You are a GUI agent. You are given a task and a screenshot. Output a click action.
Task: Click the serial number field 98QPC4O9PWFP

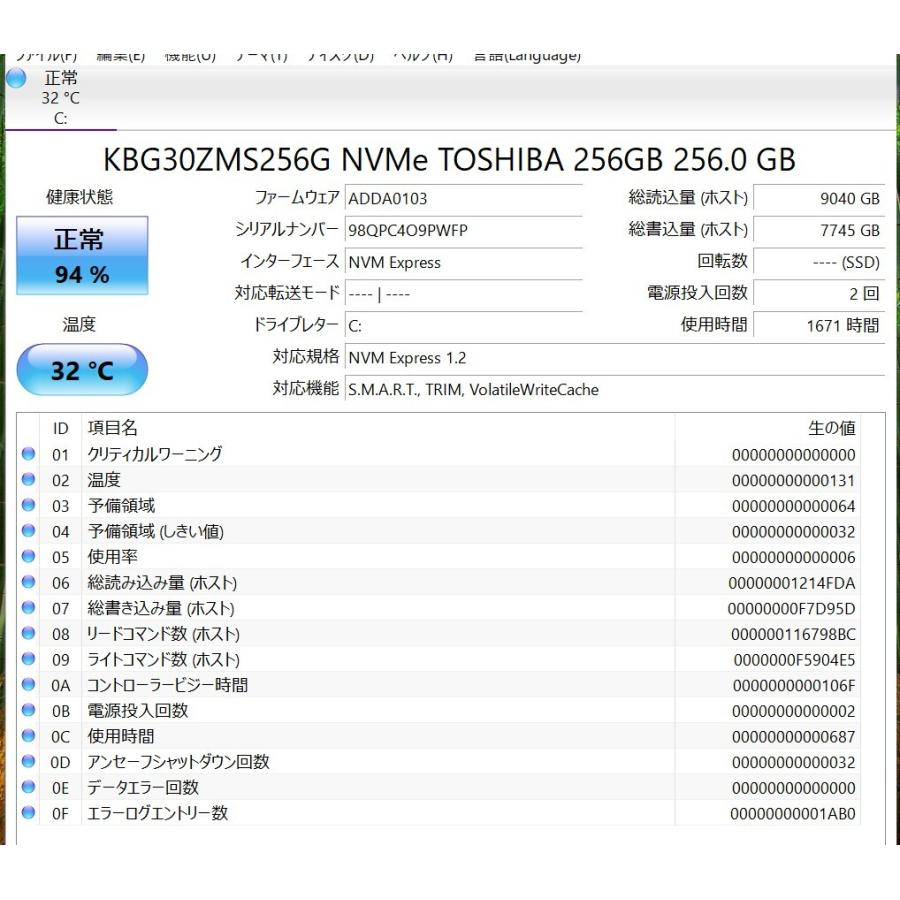coord(464,231)
